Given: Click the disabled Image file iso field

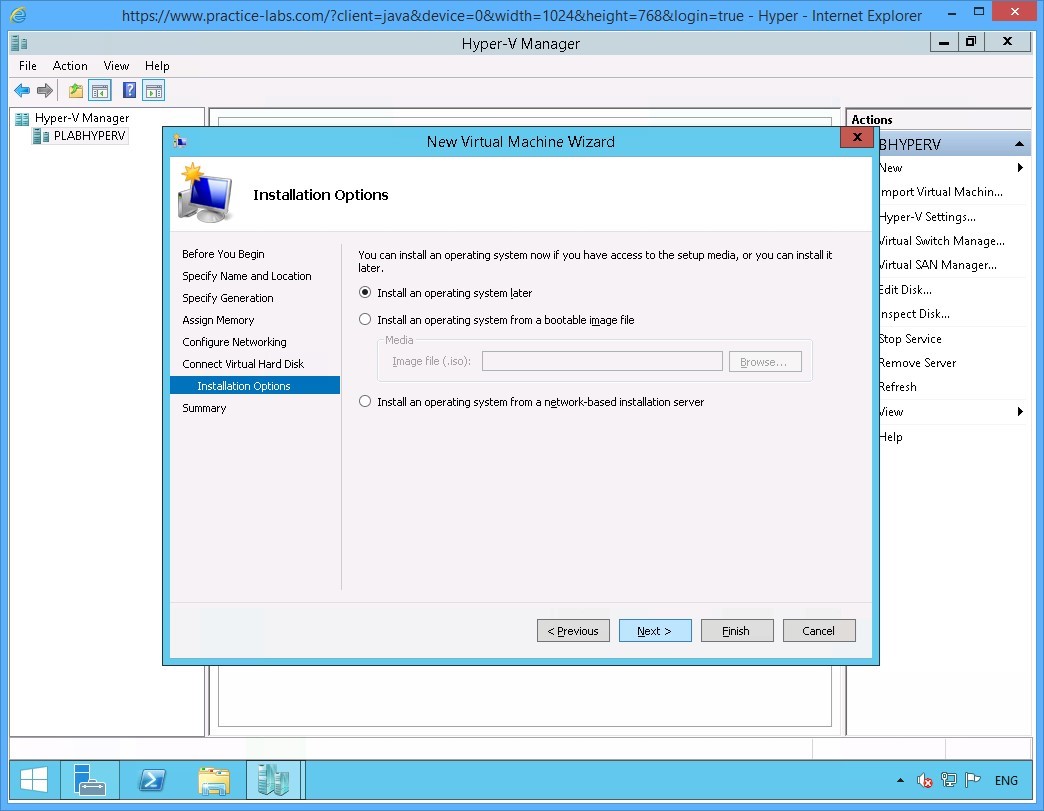Looking at the screenshot, I should pyautogui.click(x=602, y=361).
